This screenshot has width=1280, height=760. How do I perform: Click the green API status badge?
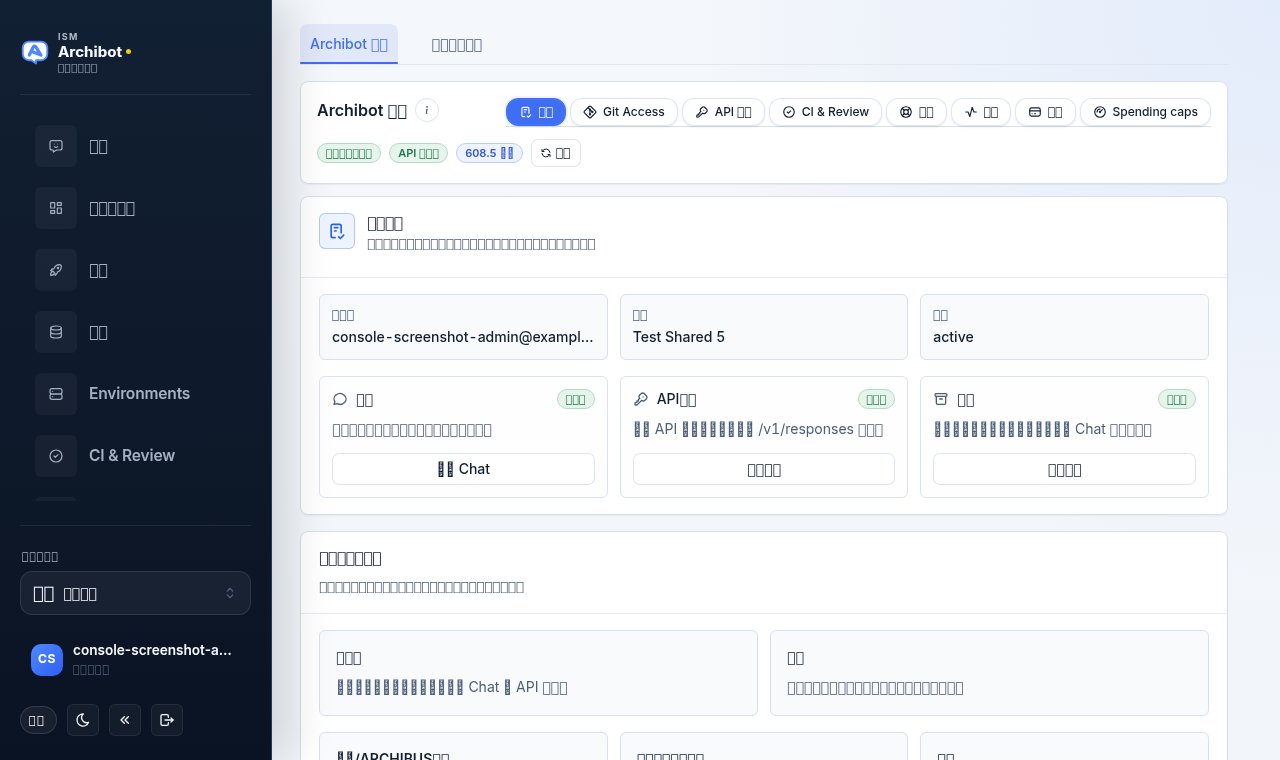pyautogui.click(x=418, y=153)
